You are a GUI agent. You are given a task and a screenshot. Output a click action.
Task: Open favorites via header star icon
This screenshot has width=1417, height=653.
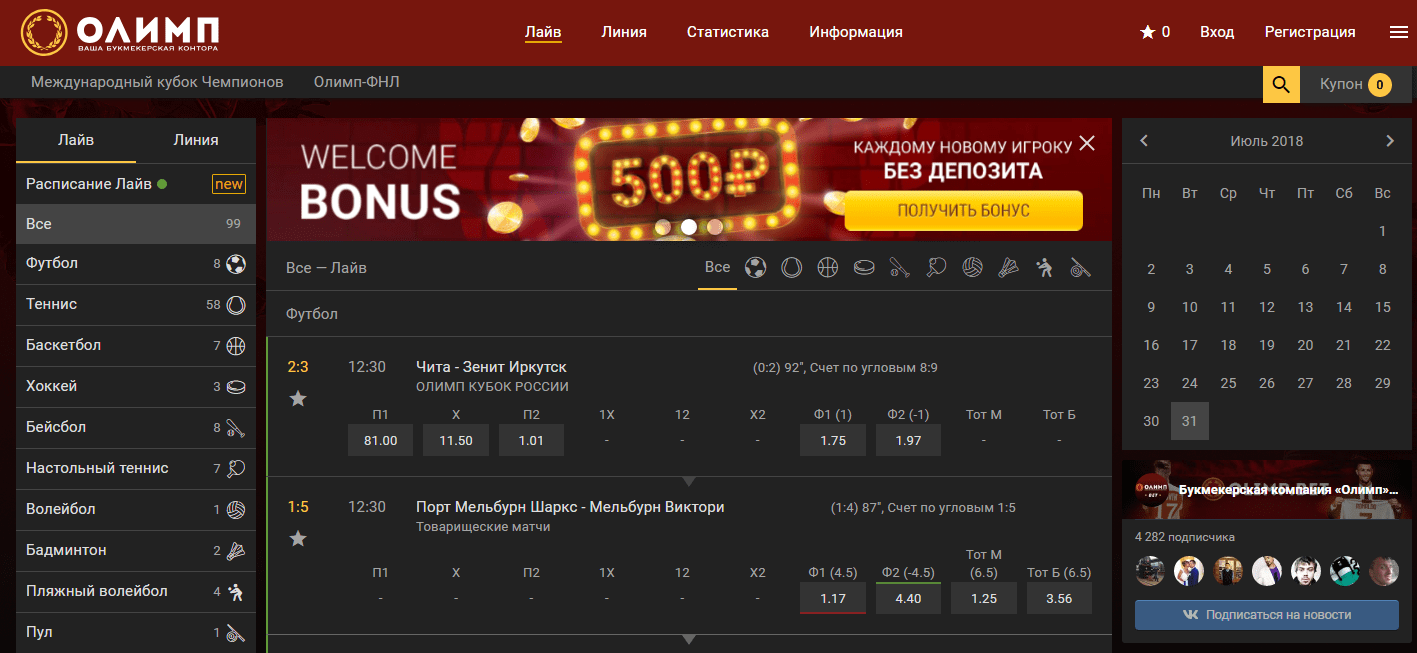tap(1148, 32)
